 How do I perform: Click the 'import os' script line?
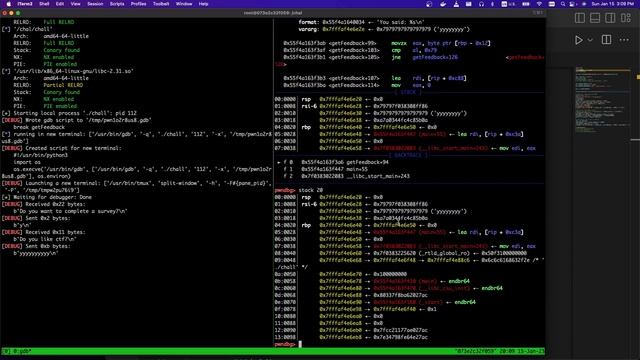click(x=27, y=162)
